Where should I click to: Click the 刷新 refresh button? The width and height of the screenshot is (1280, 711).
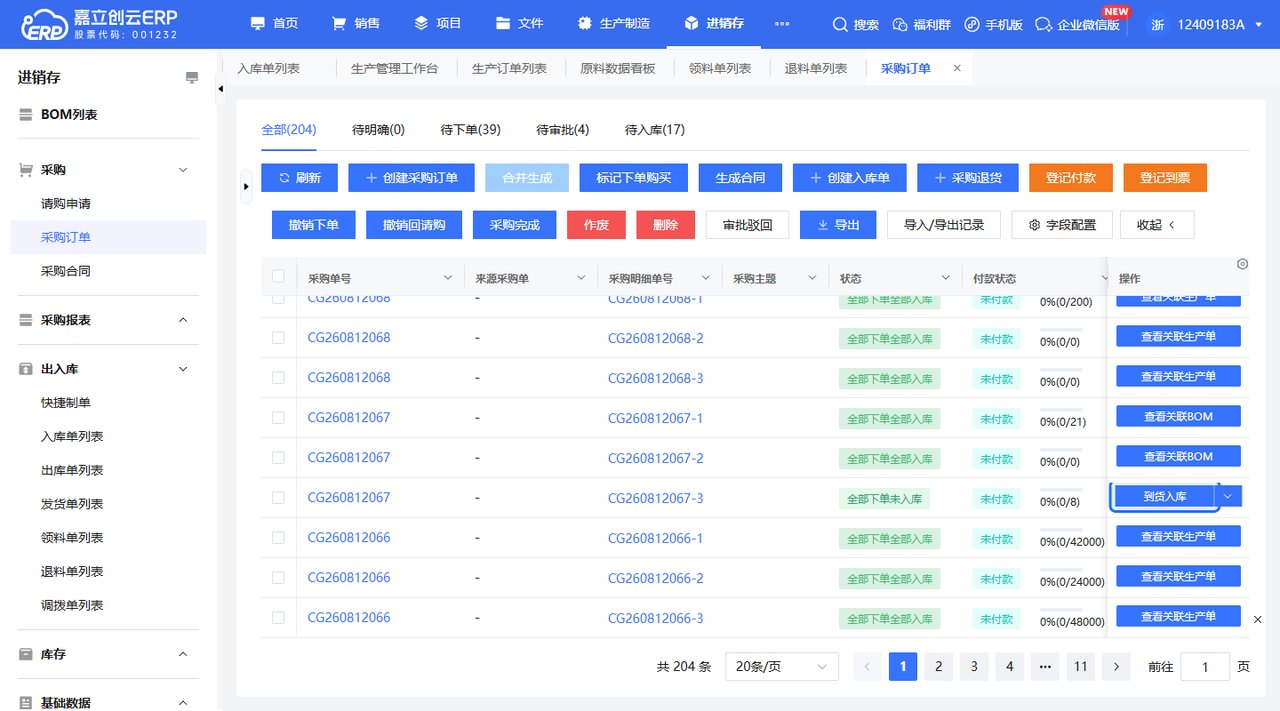click(300, 178)
